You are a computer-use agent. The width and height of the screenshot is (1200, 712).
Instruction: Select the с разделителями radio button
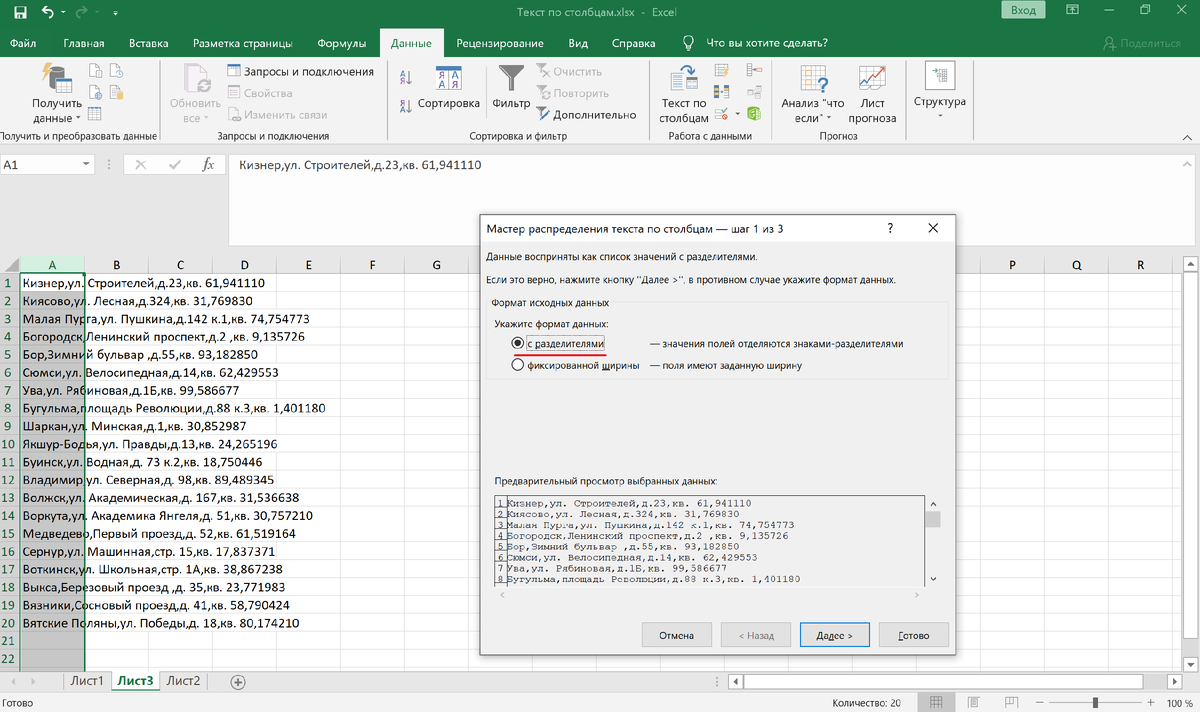pos(517,343)
